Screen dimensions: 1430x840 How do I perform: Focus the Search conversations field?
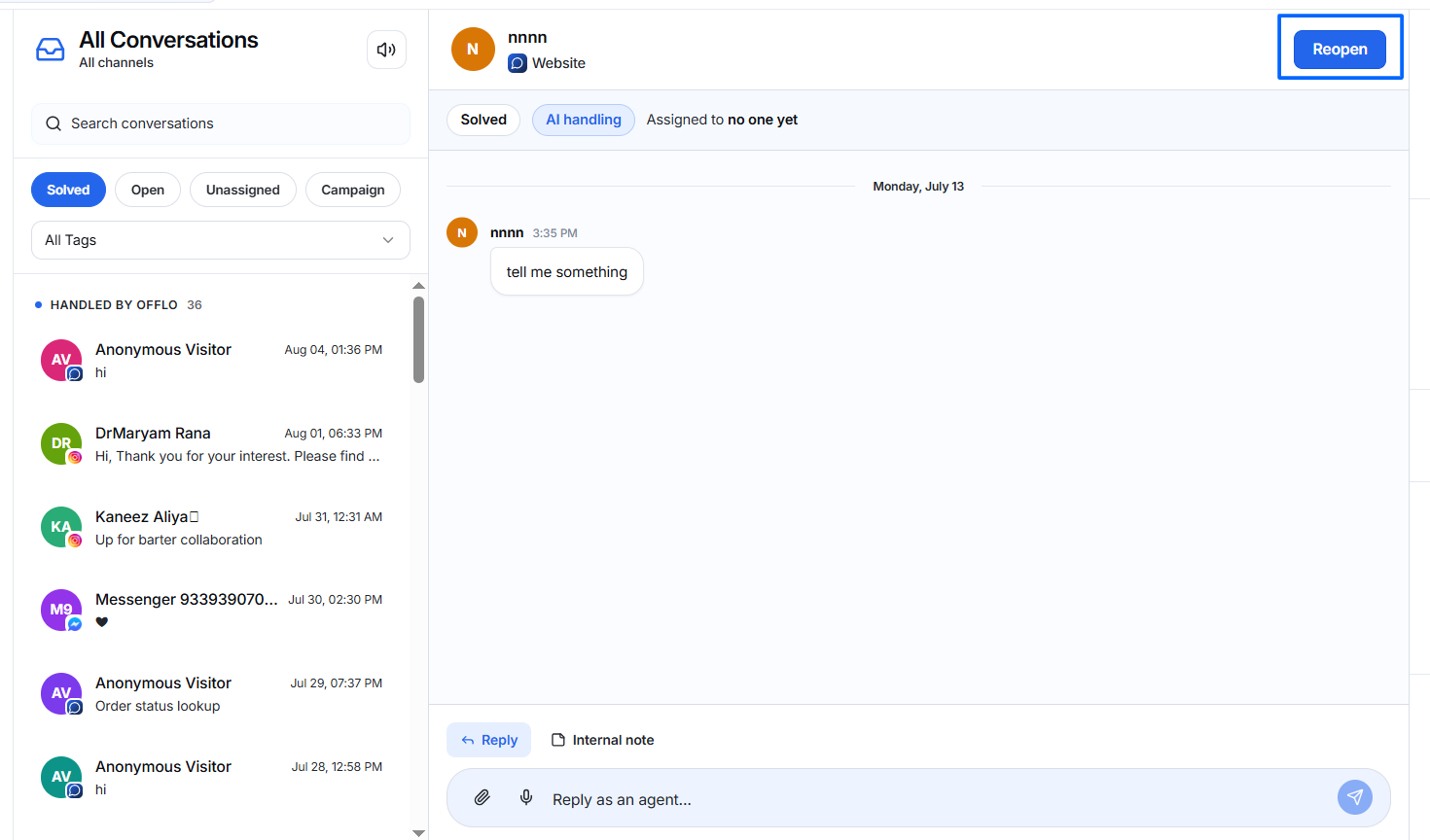tap(221, 123)
